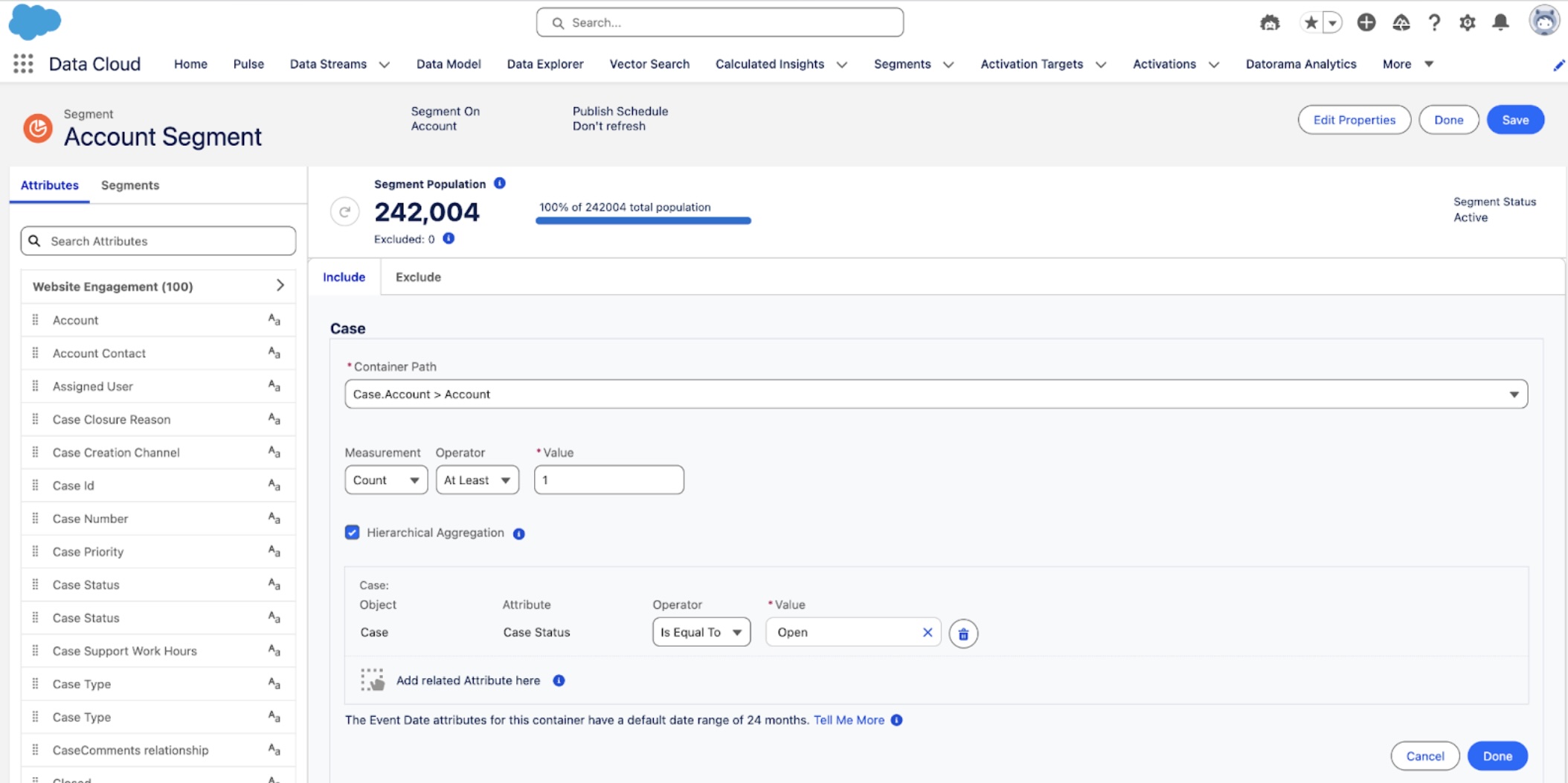Open the Vector Search tab

(x=649, y=64)
